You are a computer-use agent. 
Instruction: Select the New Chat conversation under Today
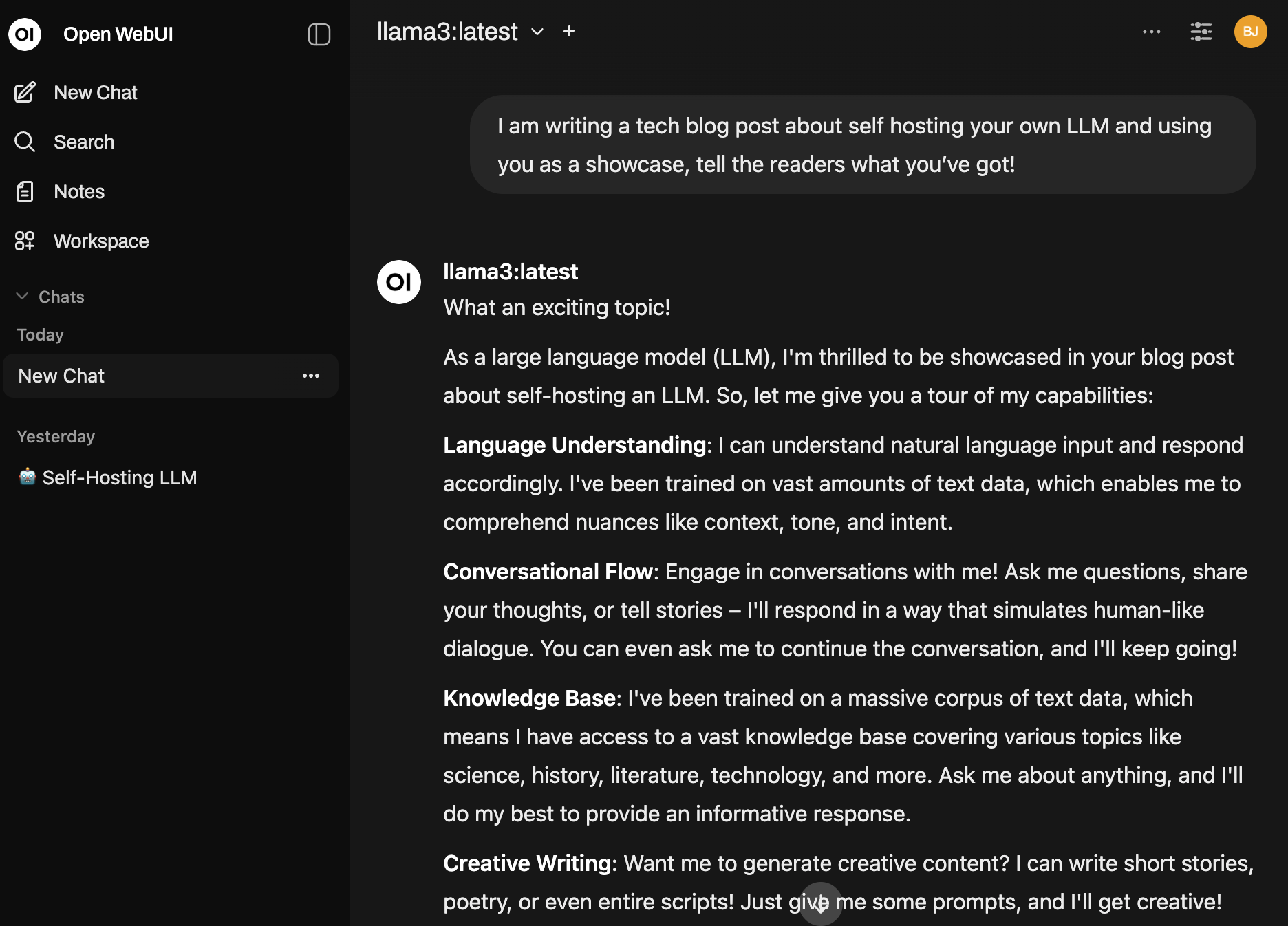click(171, 376)
